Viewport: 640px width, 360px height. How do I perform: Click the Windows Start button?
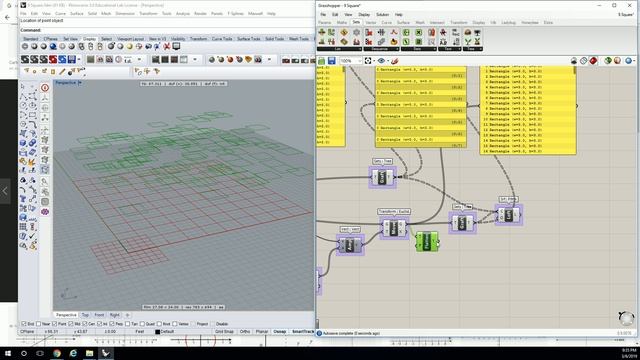8,353
